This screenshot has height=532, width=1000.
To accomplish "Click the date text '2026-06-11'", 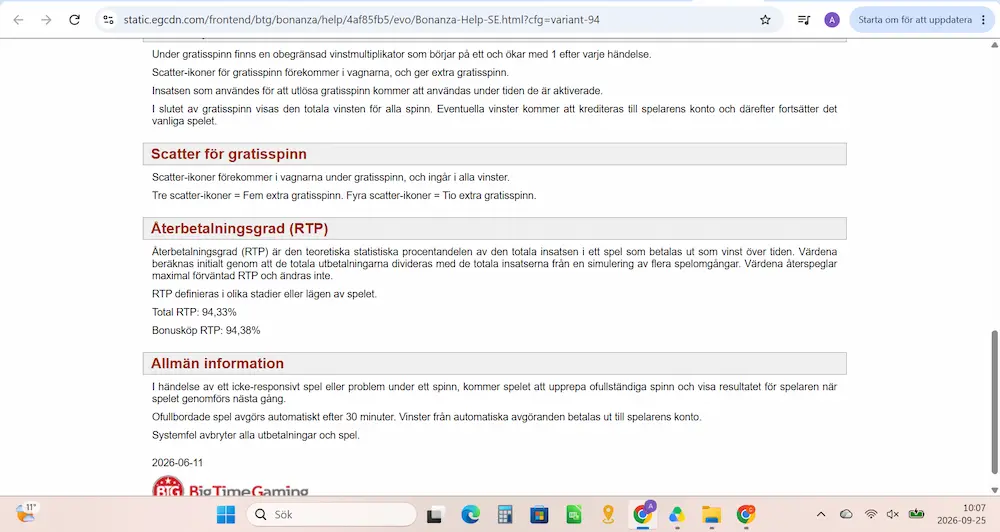I will 177,462.
